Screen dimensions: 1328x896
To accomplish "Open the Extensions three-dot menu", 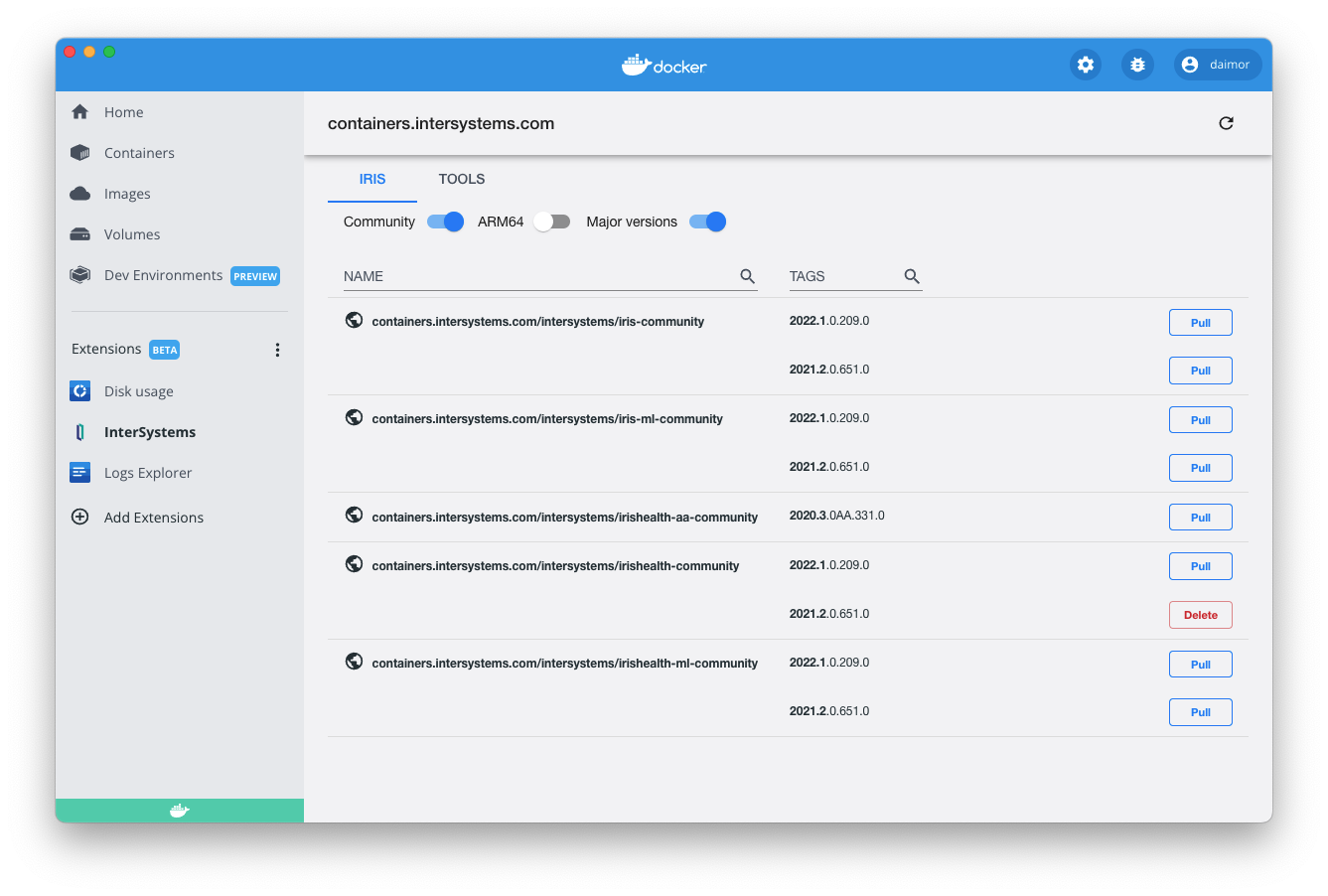I will tap(277, 350).
